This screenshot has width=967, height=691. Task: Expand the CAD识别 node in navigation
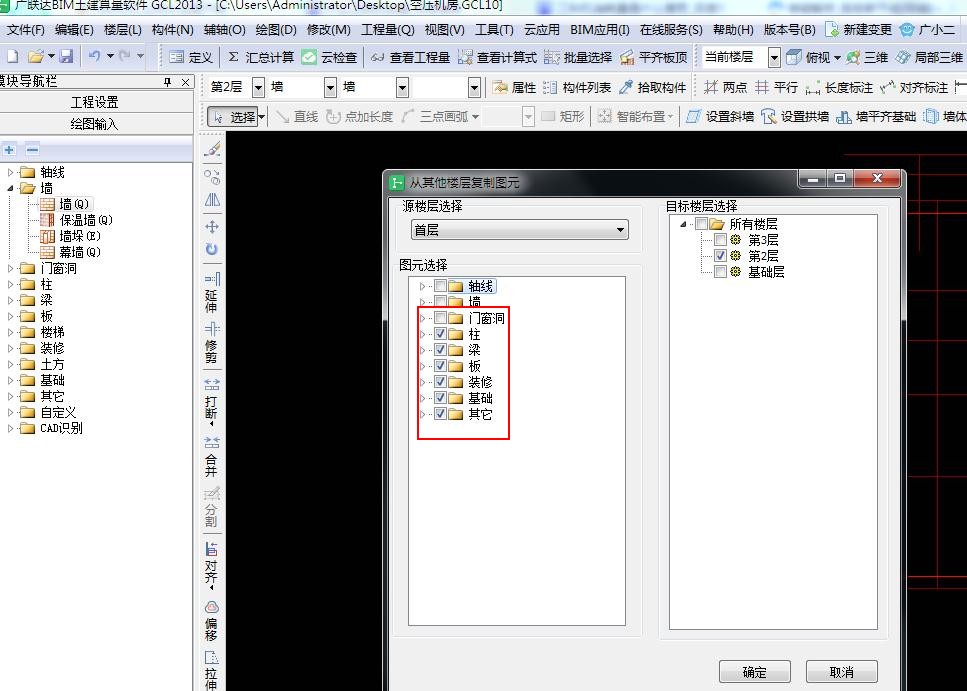pyautogui.click(x=10, y=428)
